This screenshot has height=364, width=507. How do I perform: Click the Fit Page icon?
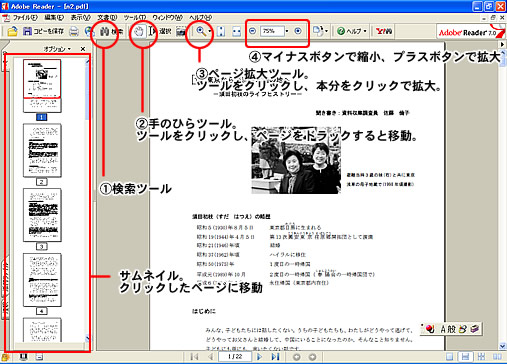[221, 31]
